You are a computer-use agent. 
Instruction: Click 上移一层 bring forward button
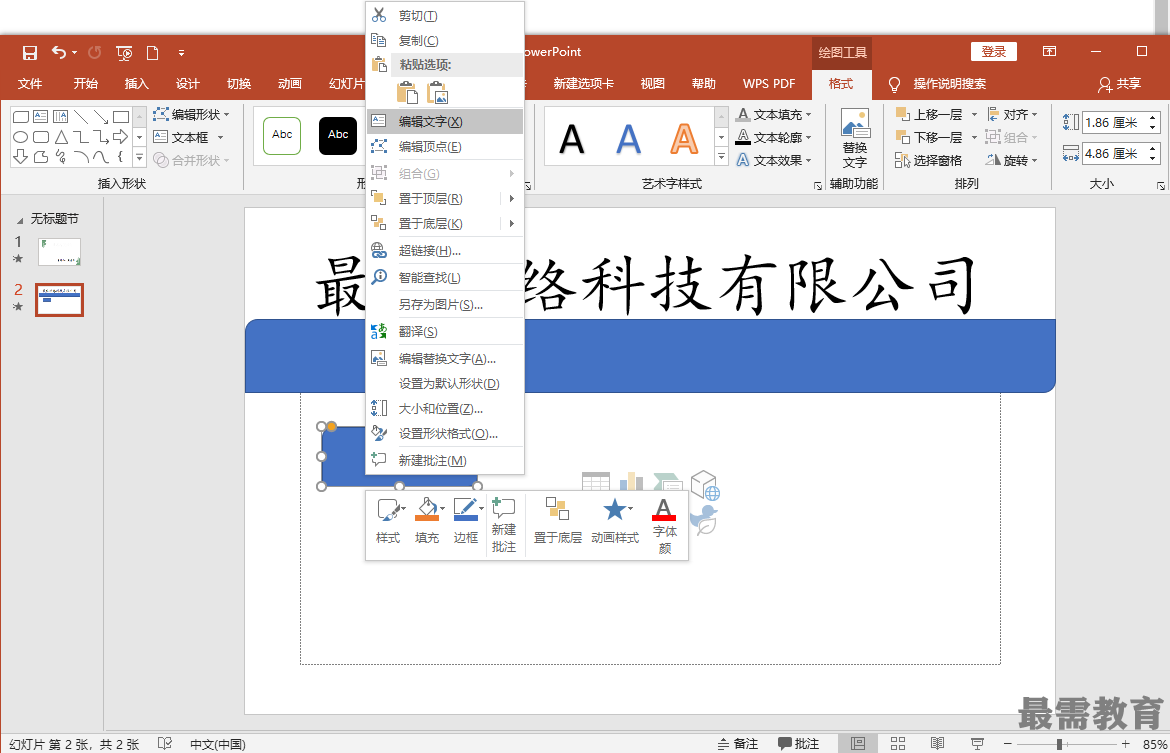click(929, 114)
